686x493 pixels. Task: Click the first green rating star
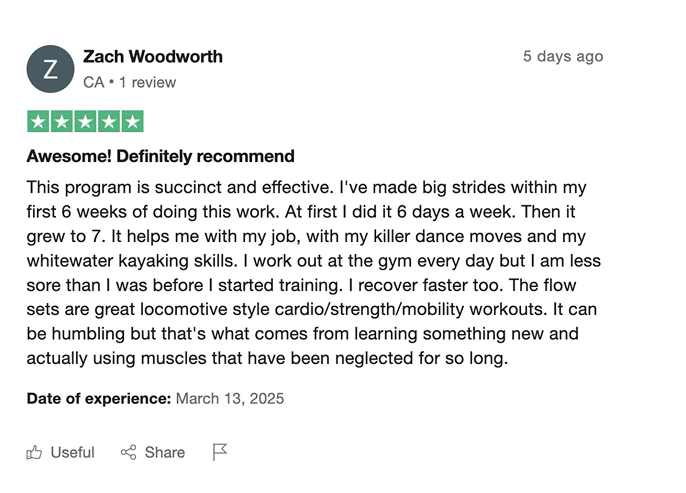38,122
